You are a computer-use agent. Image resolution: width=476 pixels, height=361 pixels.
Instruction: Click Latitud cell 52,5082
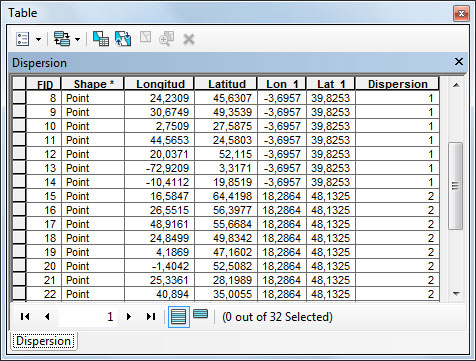226,266
